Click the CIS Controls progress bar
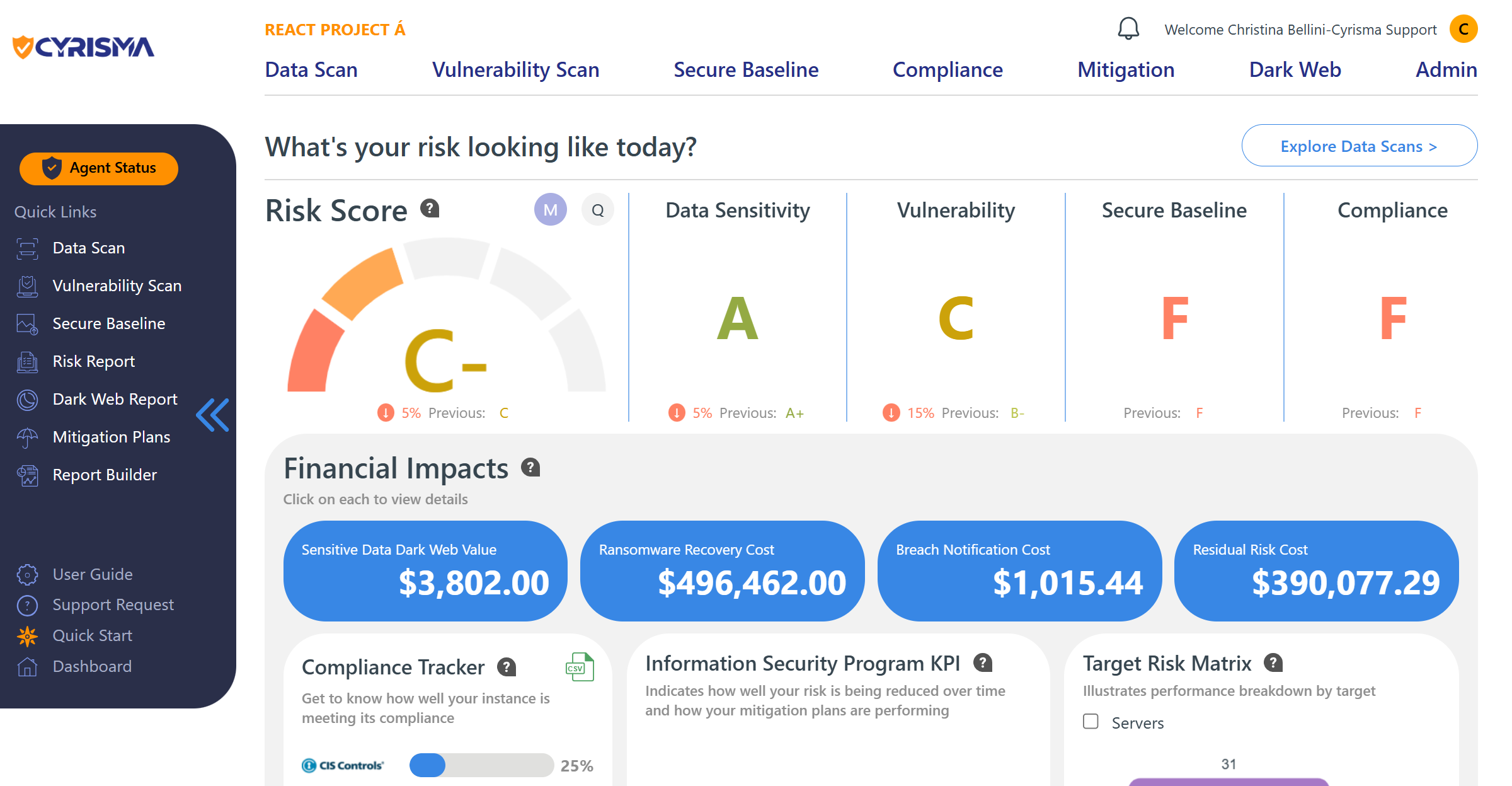 481,765
